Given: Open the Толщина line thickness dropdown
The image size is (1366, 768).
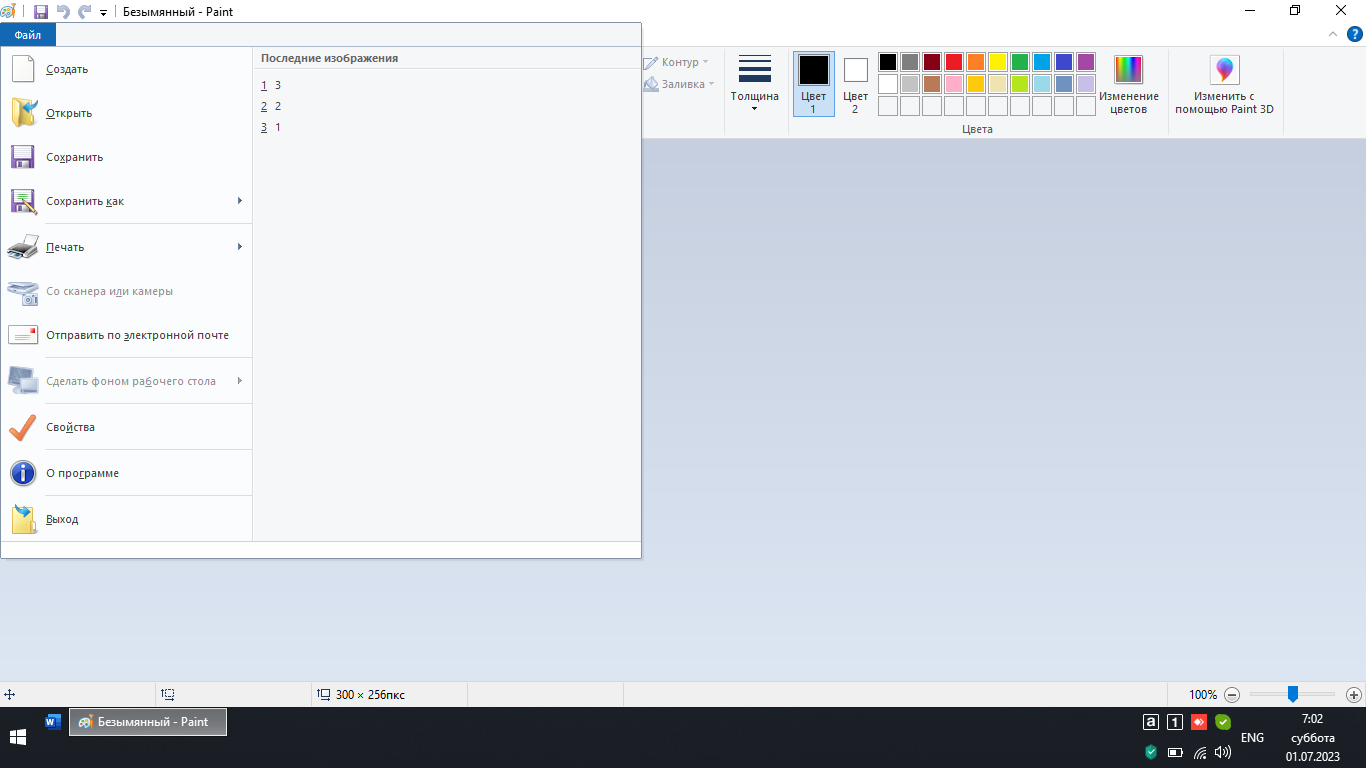Looking at the screenshot, I should click(754, 84).
